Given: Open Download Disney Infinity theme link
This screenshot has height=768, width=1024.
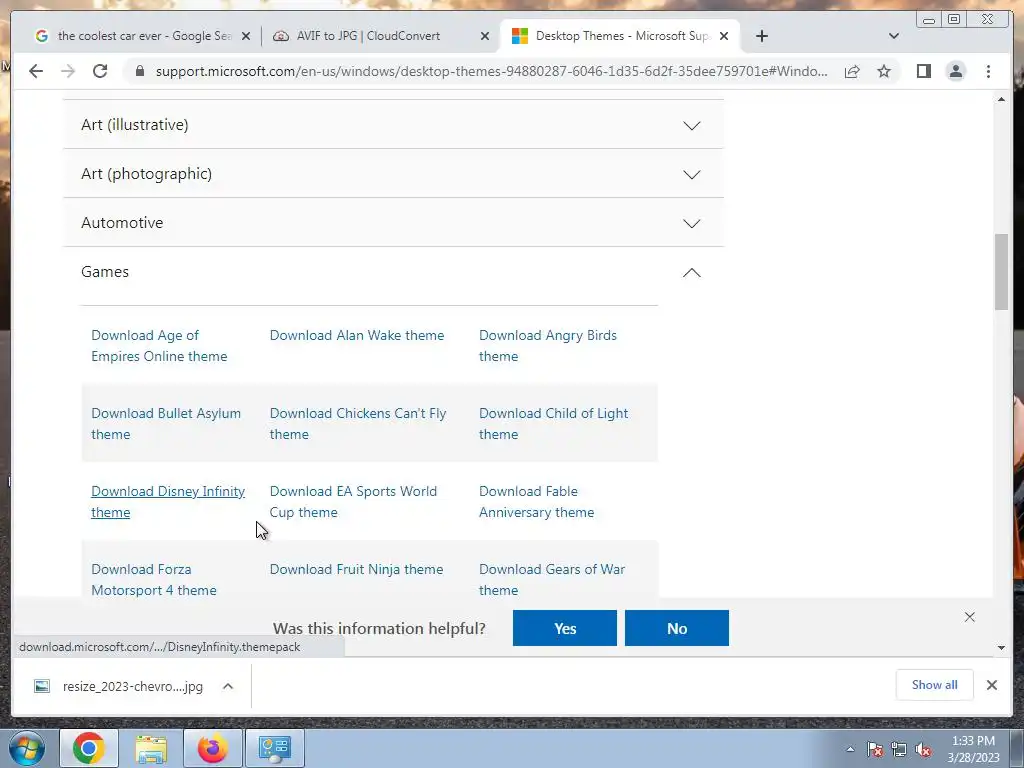Looking at the screenshot, I should pos(168,502).
